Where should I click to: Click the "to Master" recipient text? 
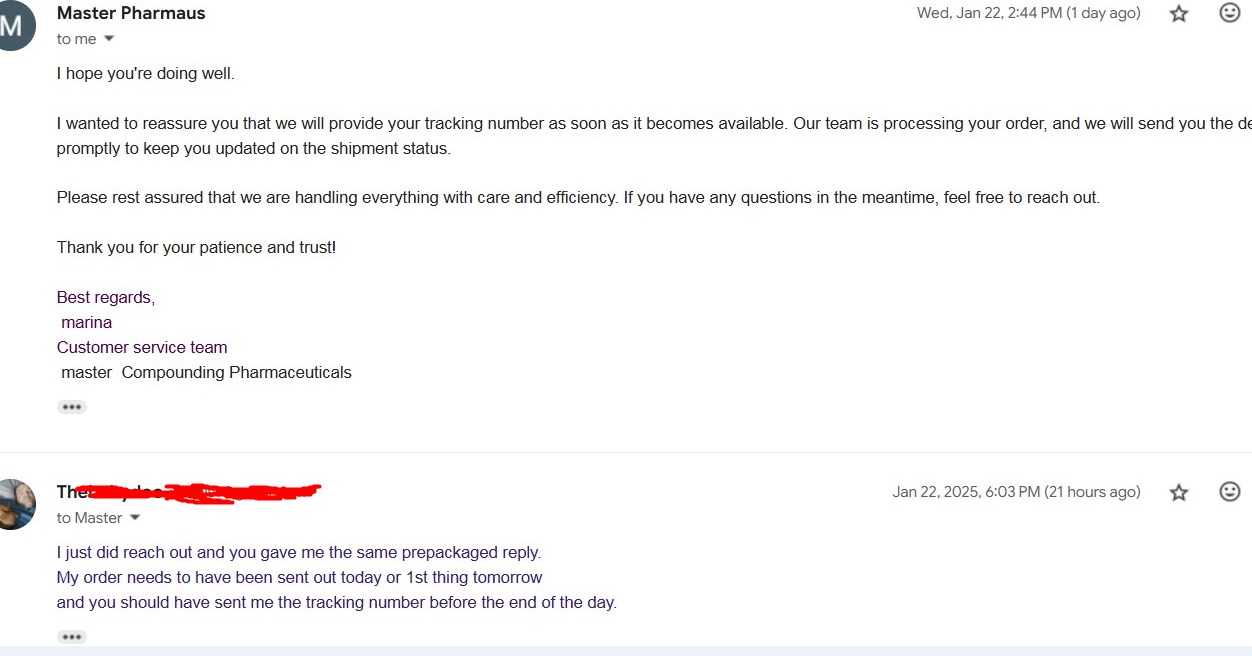pyautogui.click(x=90, y=518)
